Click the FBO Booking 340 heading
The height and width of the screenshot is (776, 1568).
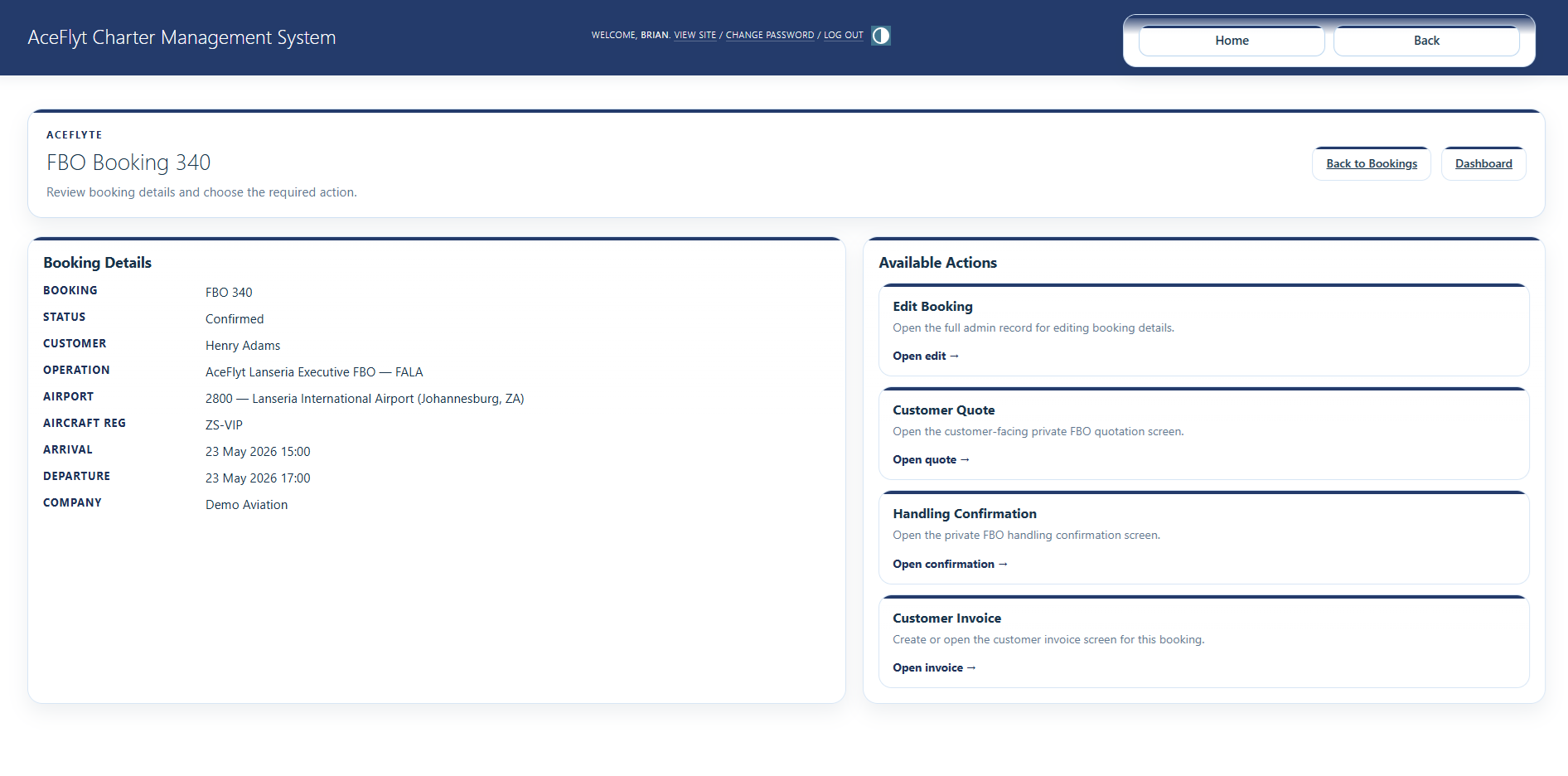128,162
